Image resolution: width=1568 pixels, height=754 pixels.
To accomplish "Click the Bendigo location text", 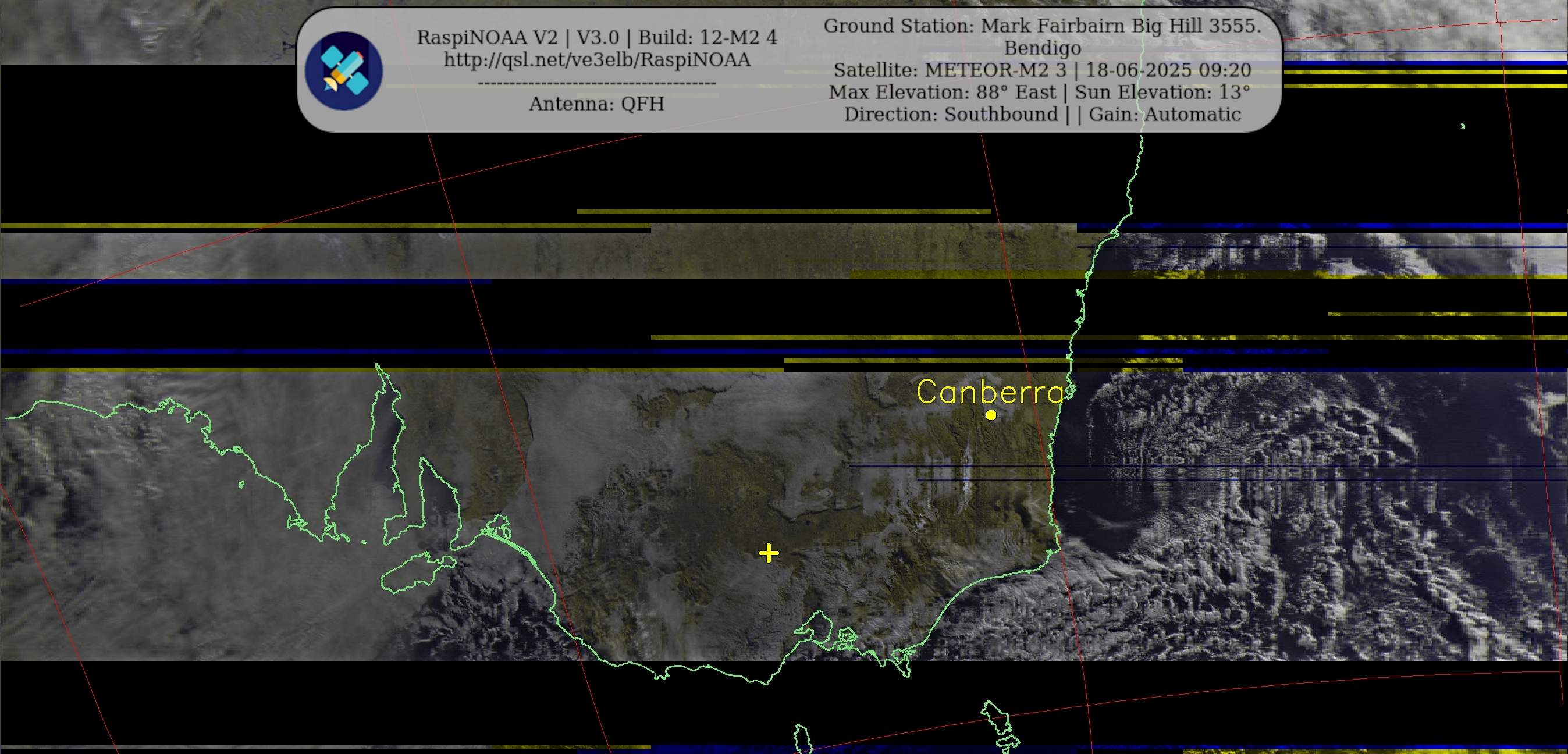I will (1042, 48).
